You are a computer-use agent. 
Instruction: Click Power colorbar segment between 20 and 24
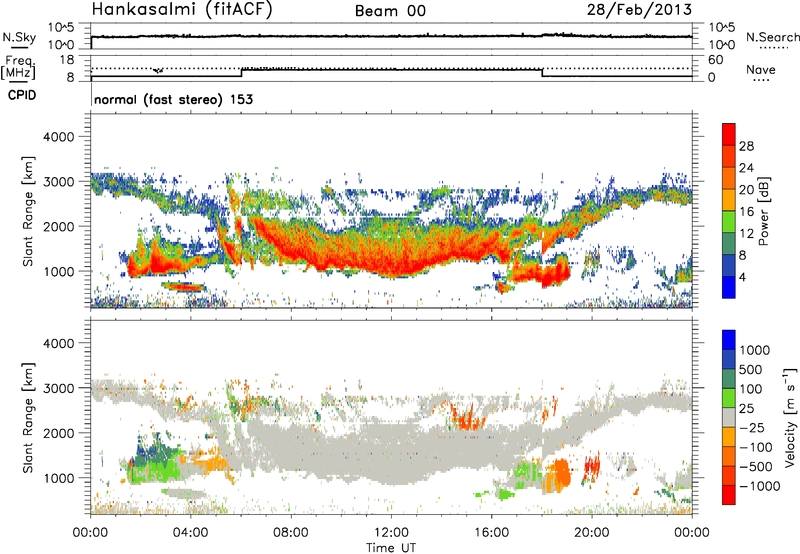729,178
